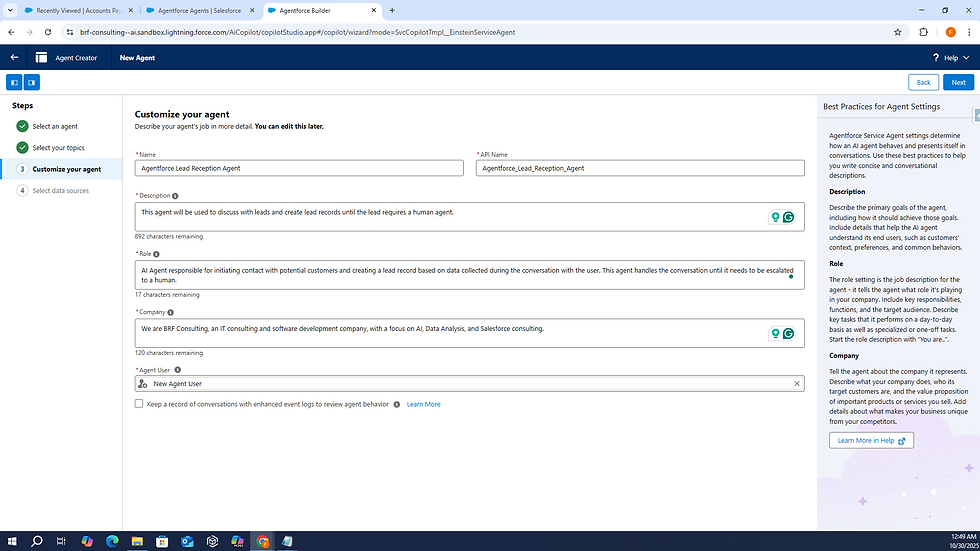Screen dimensions: 980x551
Task: Reload the browser page
Action: pyautogui.click(x=48, y=32)
